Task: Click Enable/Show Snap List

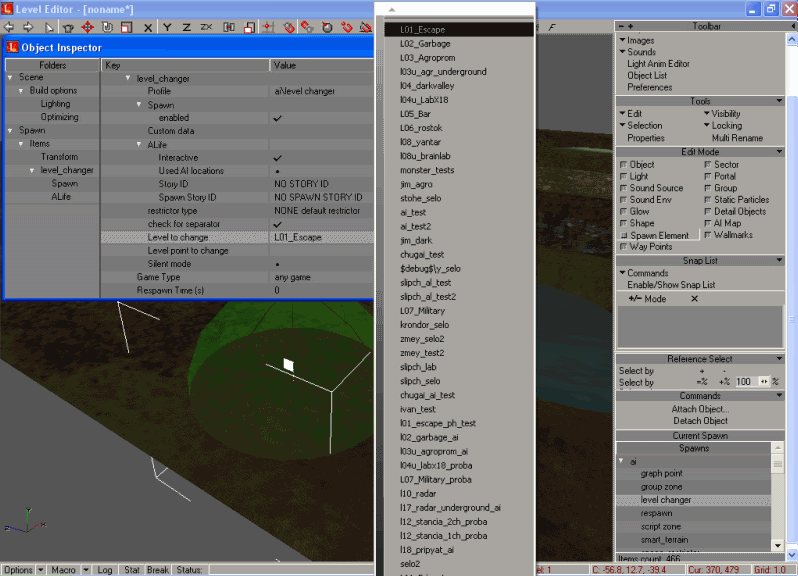Action: click(x=671, y=285)
